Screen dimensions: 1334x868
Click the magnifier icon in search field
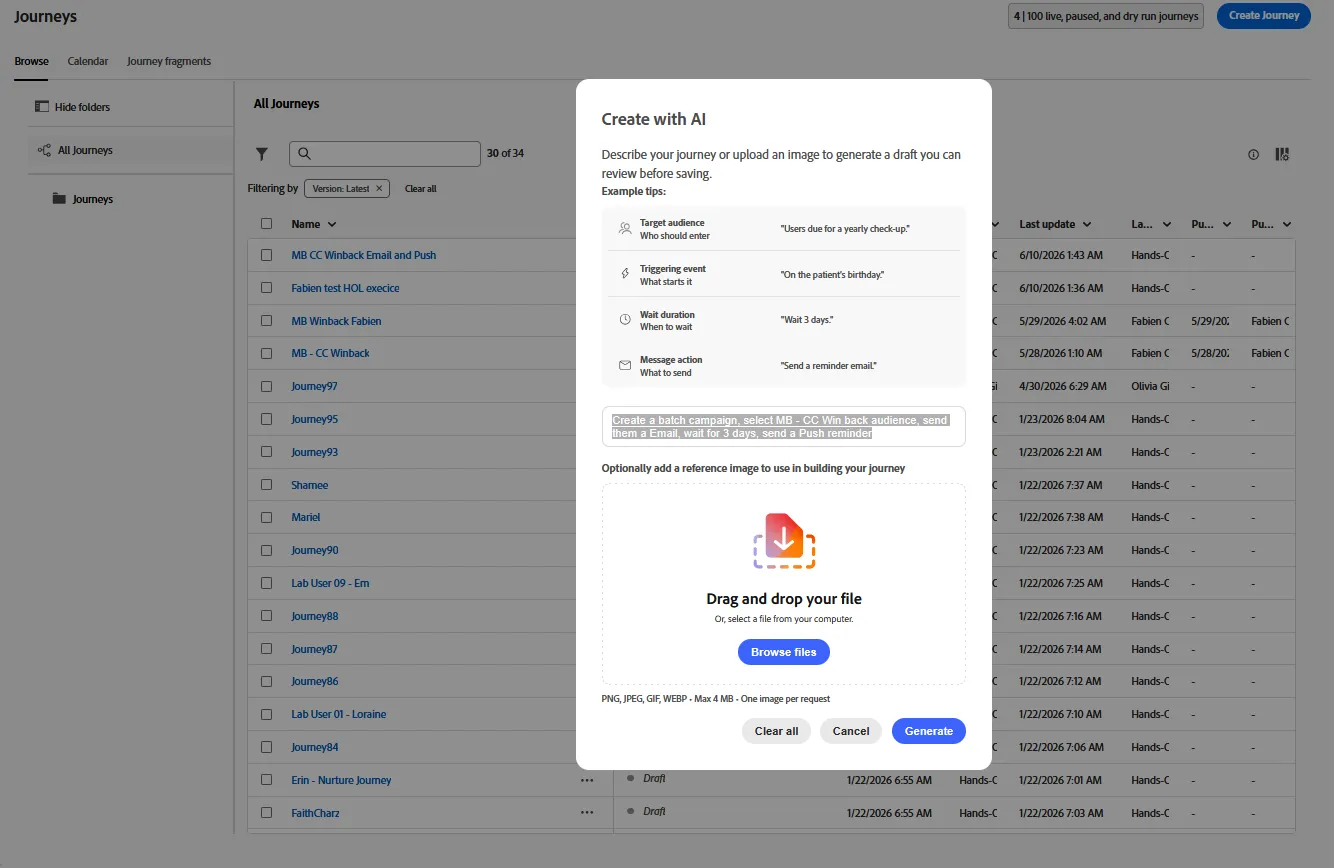coord(305,154)
